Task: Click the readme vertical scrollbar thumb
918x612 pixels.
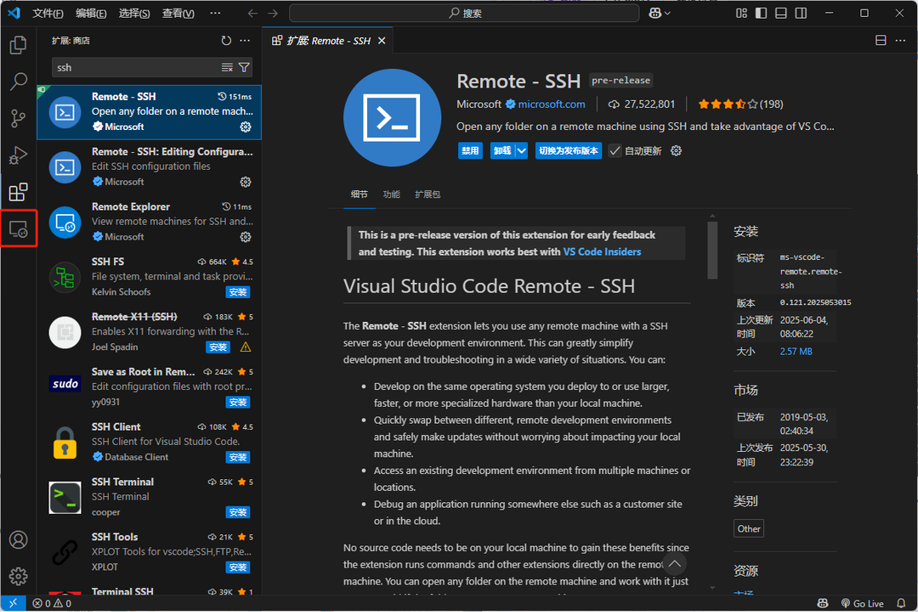Action: coord(713,250)
